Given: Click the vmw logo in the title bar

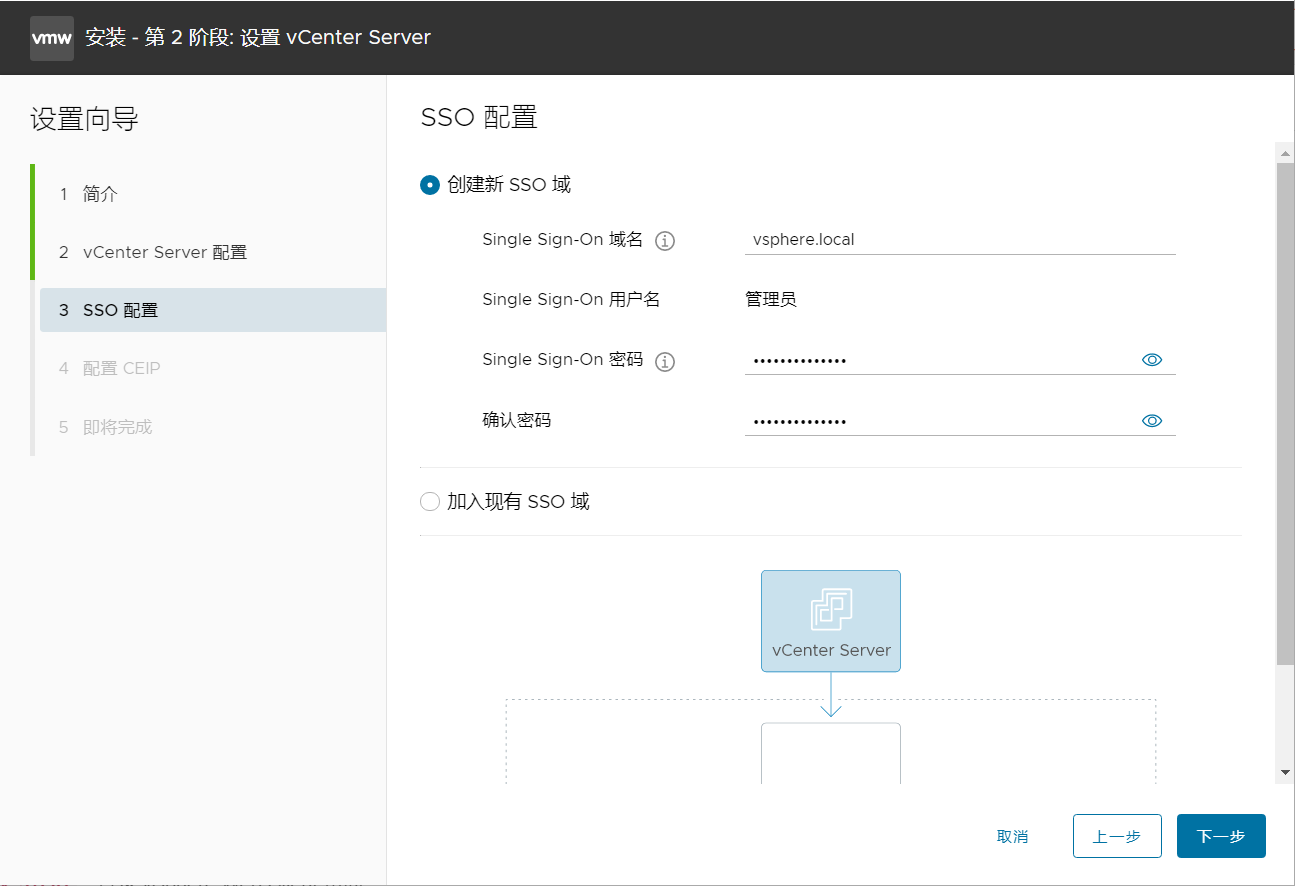Looking at the screenshot, I should coord(51,37).
